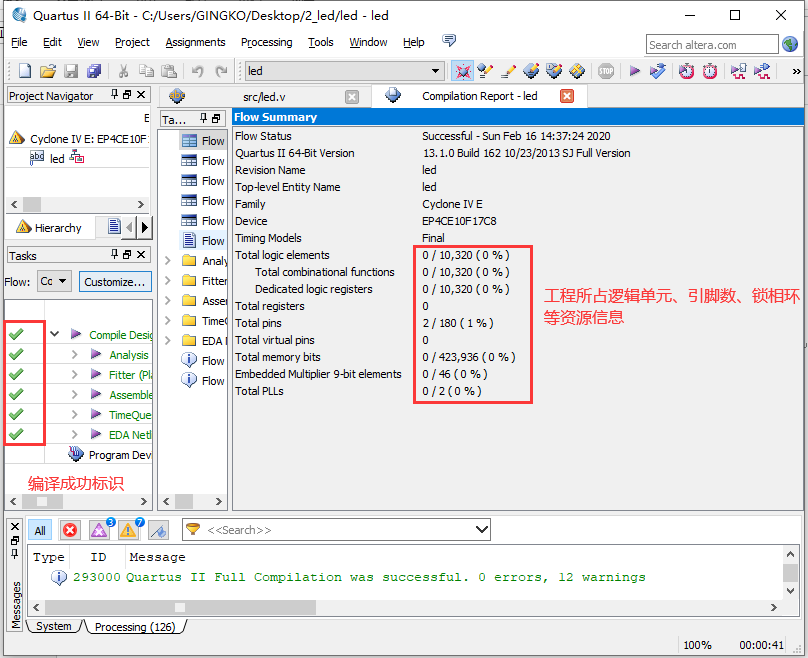Image resolution: width=808 pixels, height=658 pixels.
Task: Click the Customize... button in Tasks
Action: pos(115,282)
